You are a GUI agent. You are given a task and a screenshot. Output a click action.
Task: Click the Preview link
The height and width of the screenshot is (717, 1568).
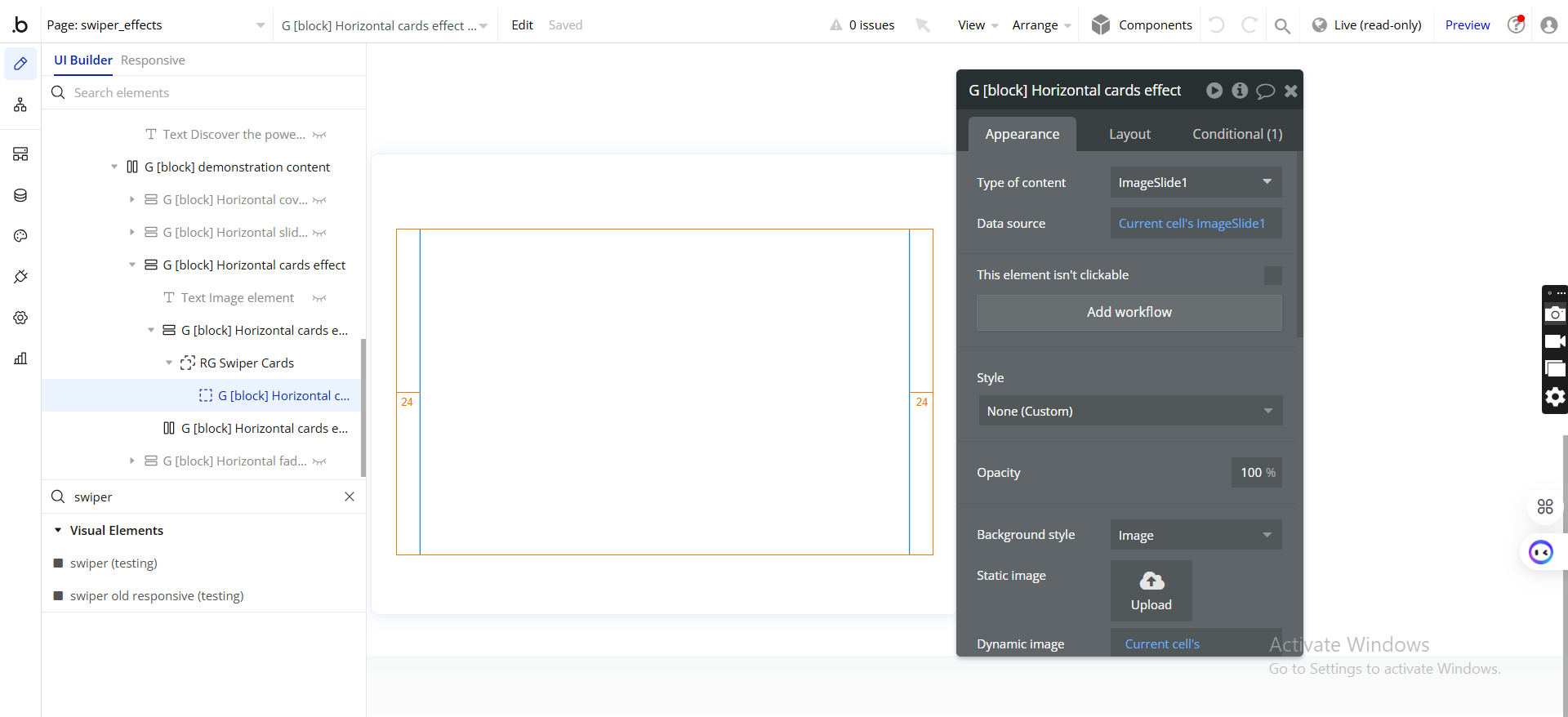pos(1467,25)
